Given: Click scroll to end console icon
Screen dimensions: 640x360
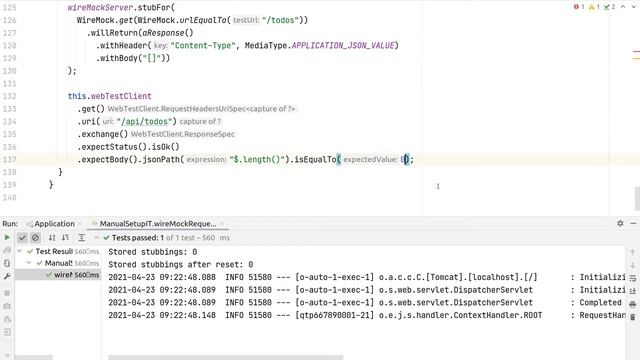Looking at the screenshot, I should coord(633,291).
